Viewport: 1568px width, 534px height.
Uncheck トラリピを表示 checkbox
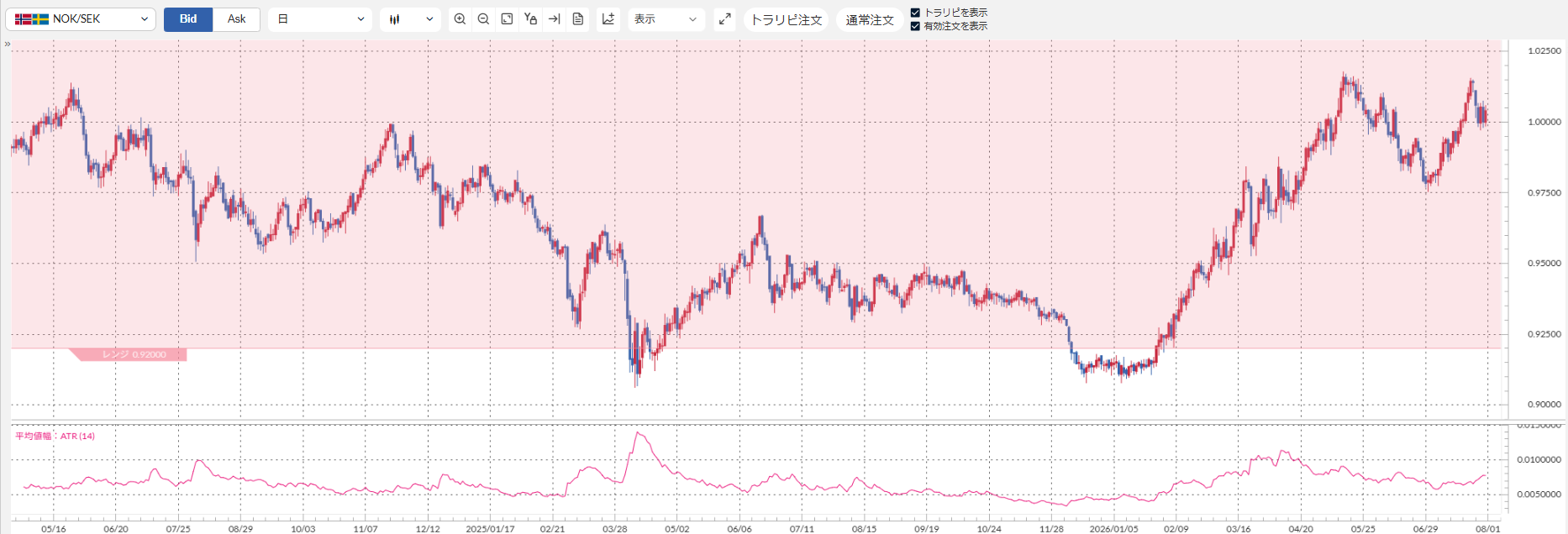[915, 13]
